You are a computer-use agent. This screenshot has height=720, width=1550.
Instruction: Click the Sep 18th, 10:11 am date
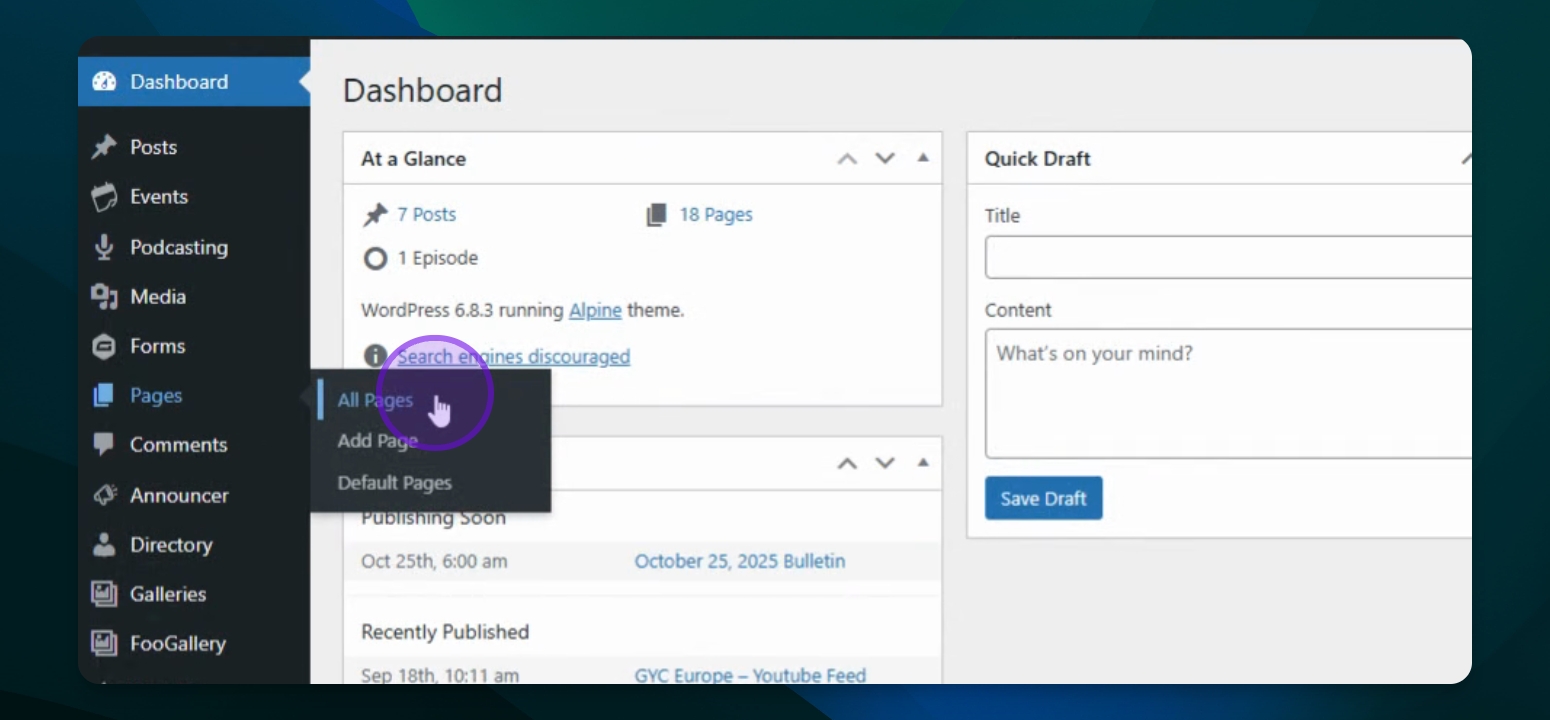[x=440, y=675]
